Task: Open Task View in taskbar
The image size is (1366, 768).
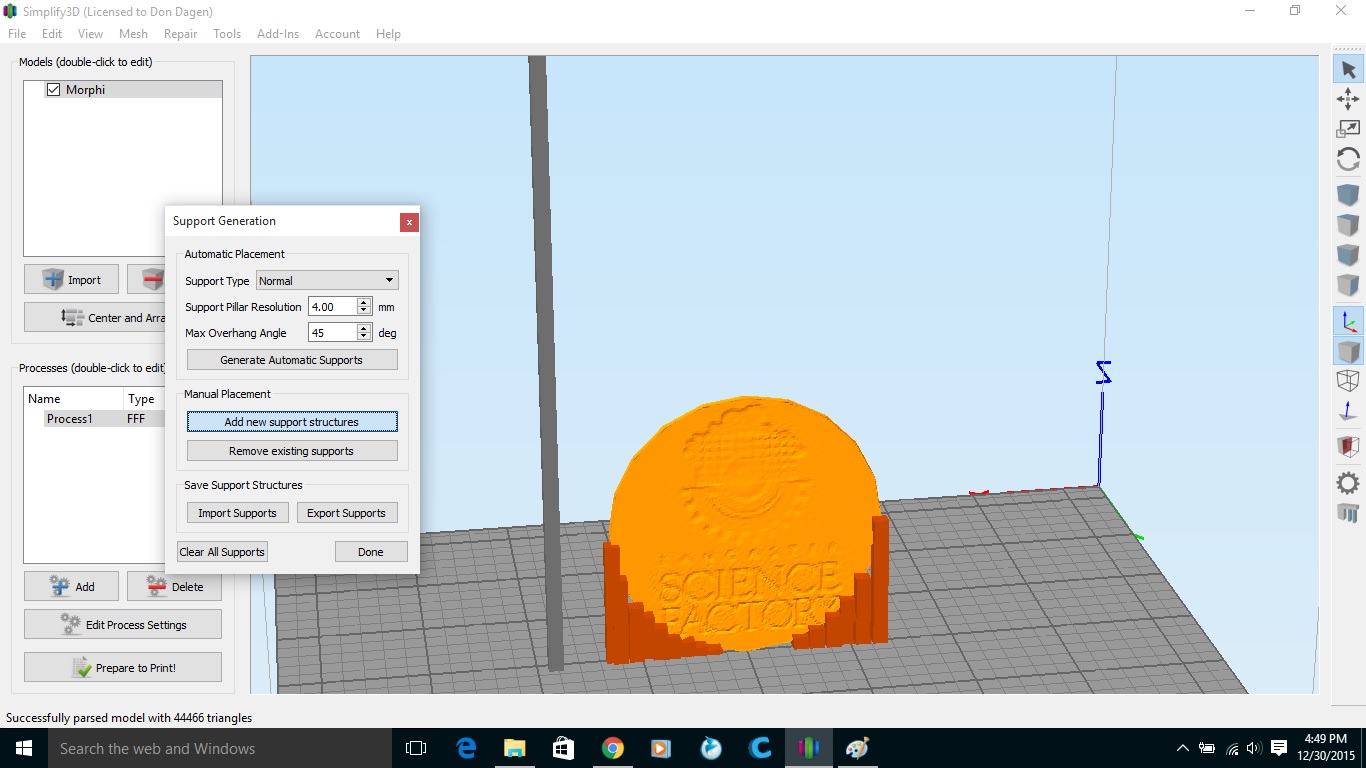Action: [x=416, y=748]
